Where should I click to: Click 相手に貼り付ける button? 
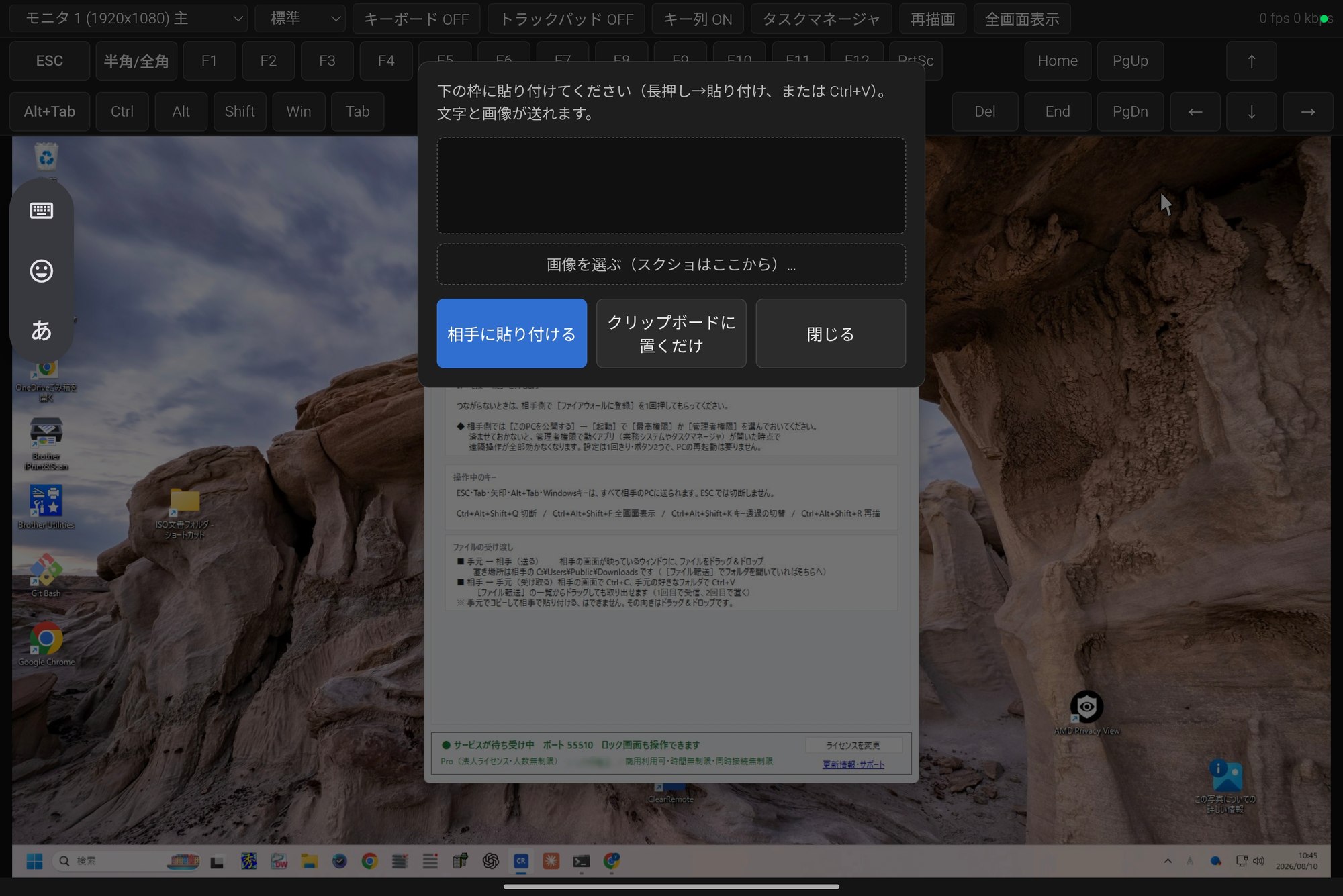coord(512,334)
